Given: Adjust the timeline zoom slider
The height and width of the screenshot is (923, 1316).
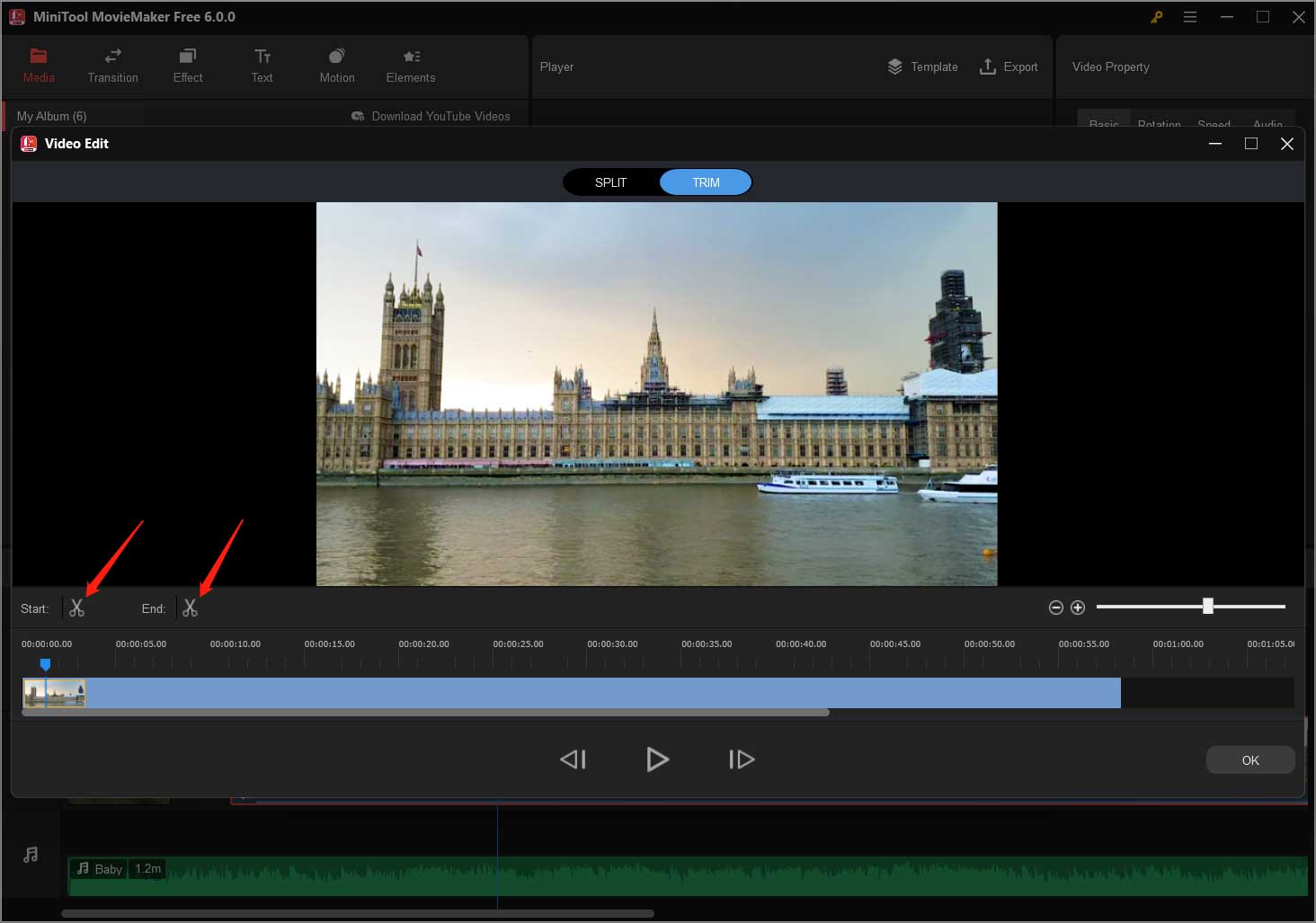Looking at the screenshot, I should [1208, 606].
